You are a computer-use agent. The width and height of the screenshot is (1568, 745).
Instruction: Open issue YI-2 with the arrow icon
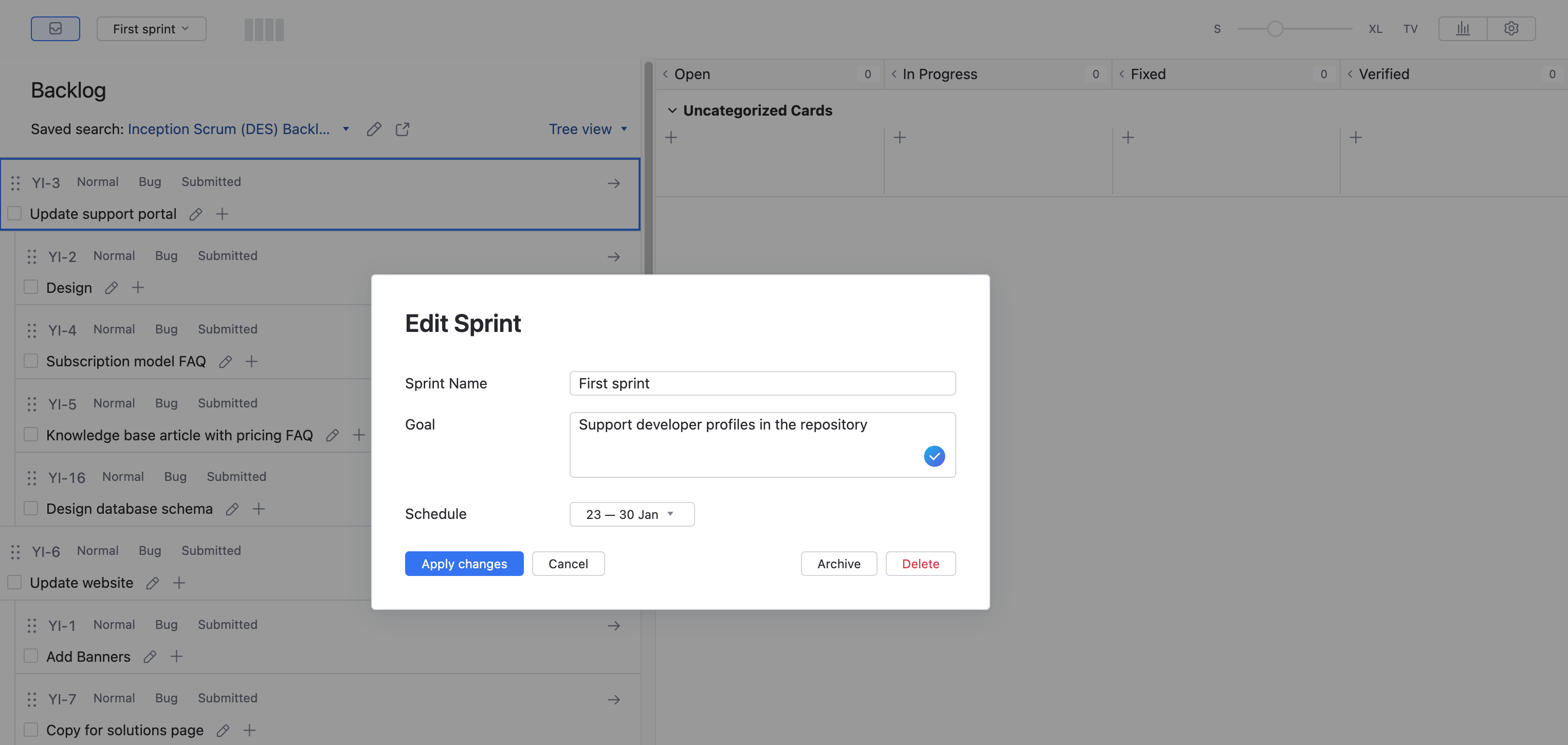[x=613, y=256]
